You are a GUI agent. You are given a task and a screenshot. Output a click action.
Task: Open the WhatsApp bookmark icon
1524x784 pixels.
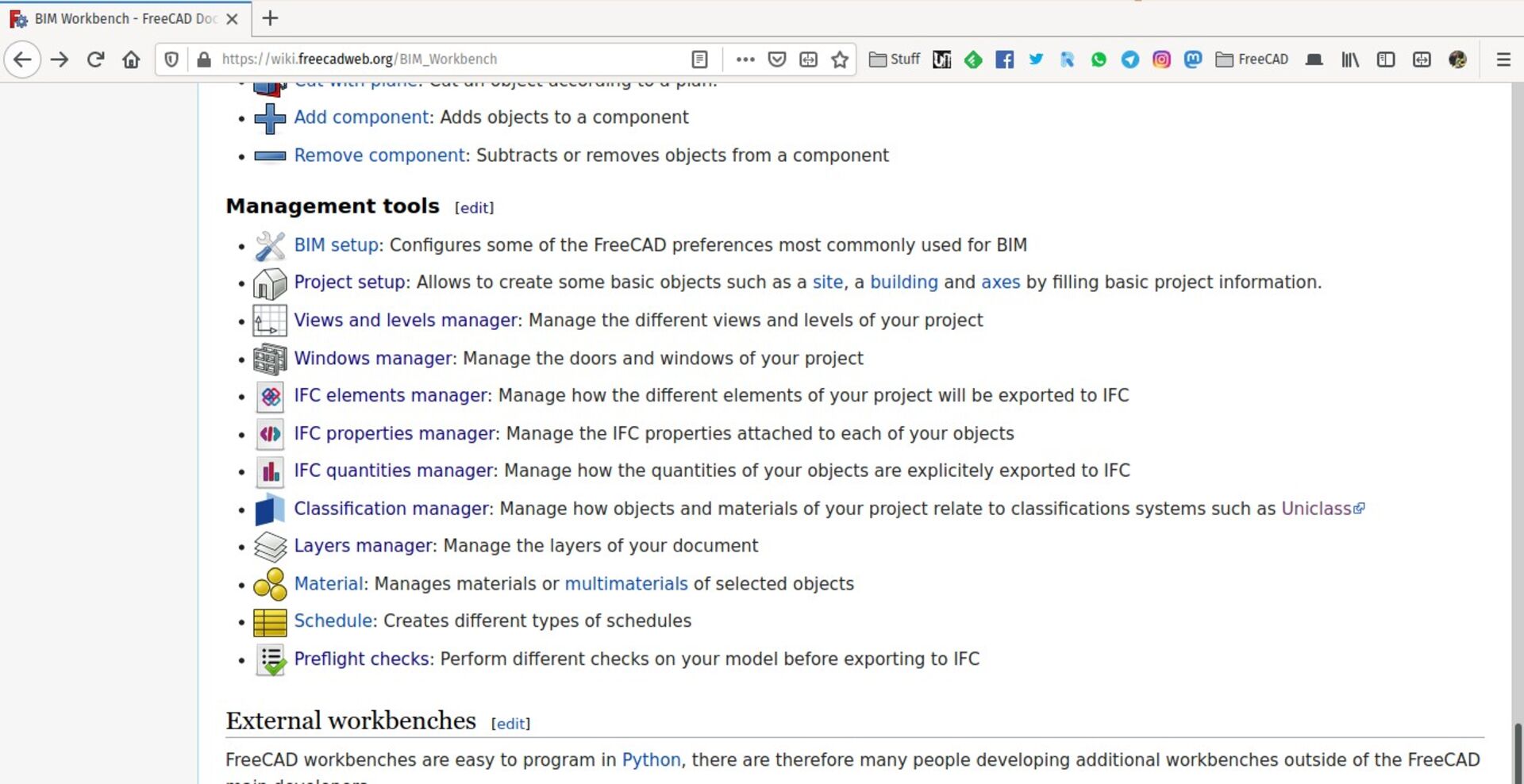[1099, 60]
